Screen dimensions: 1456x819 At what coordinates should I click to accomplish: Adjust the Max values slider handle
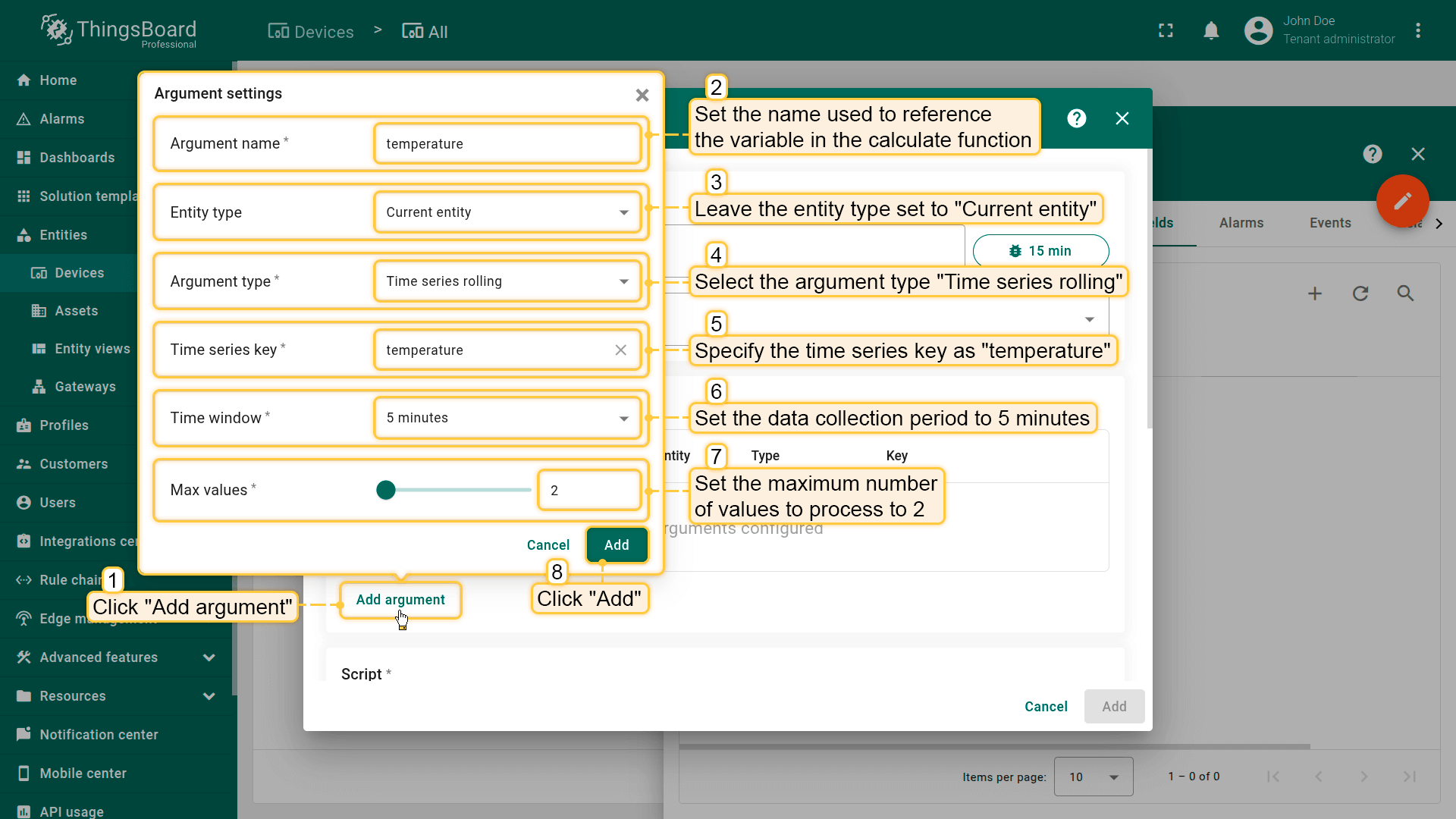[x=386, y=490]
